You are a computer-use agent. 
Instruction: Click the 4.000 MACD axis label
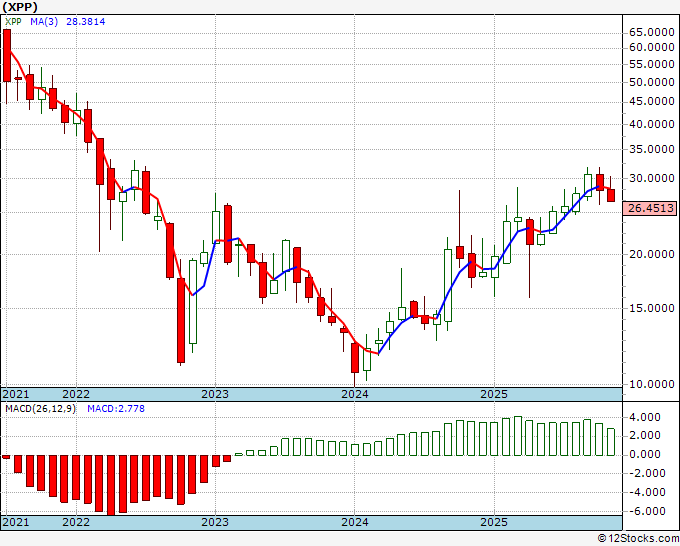click(x=647, y=418)
